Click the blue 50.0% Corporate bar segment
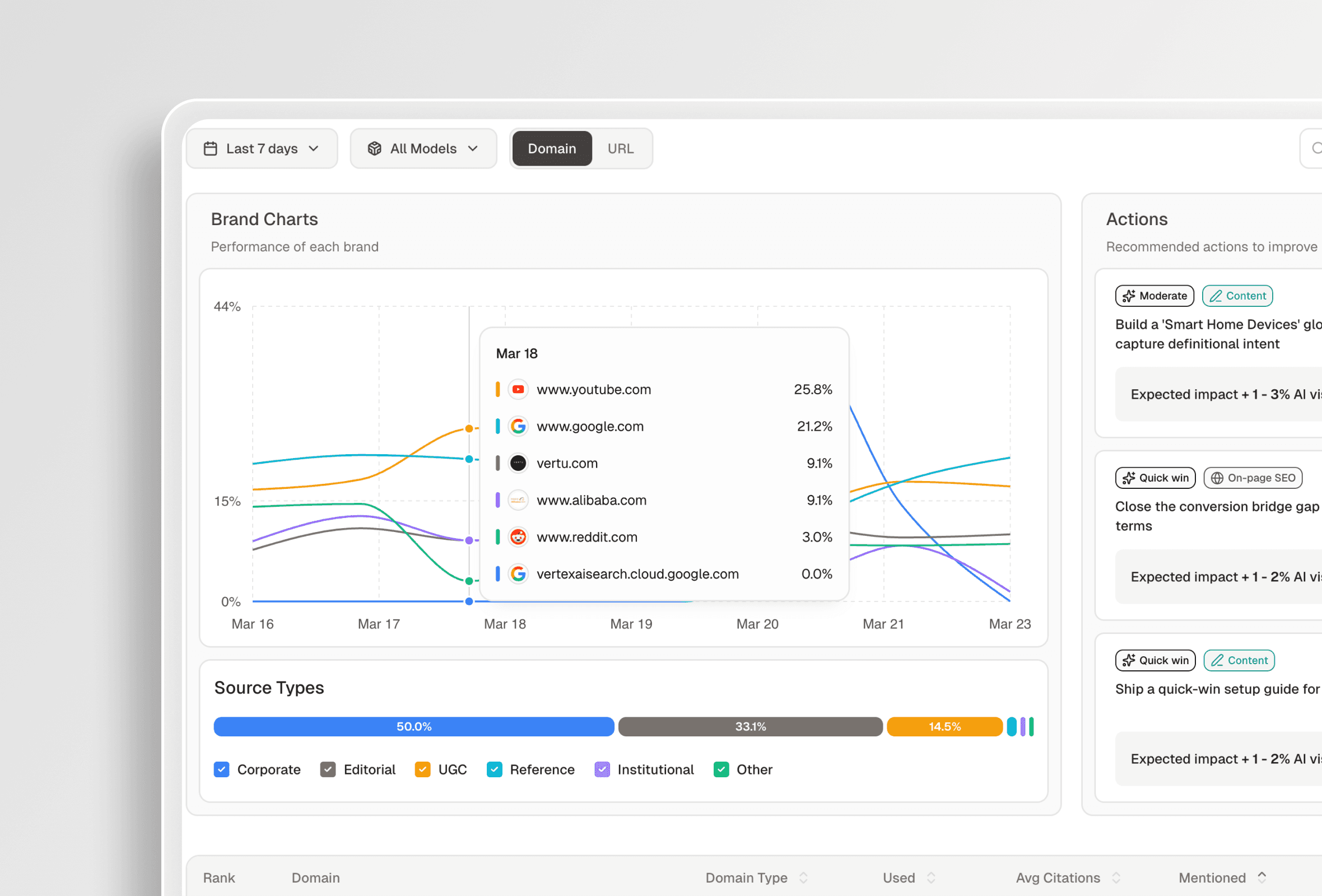1322x896 pixels. coord(413,726)
